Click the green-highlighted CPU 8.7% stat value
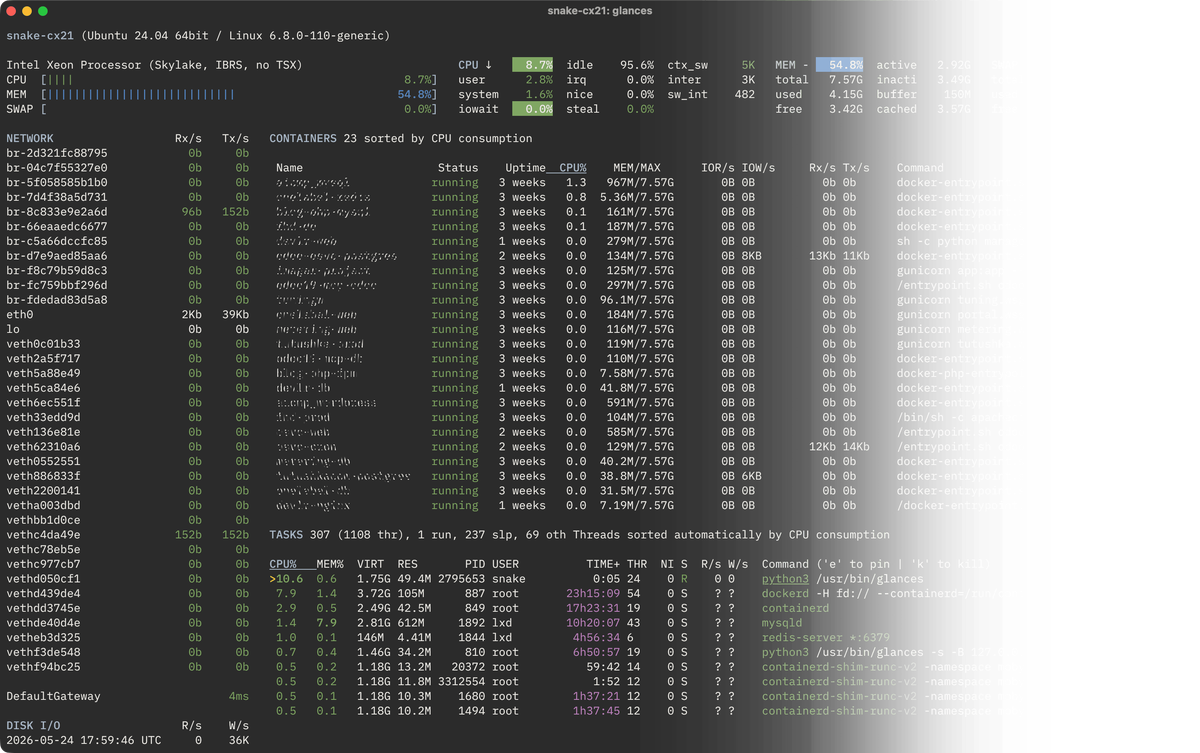The image size is (1200, 753). (532, 65)
